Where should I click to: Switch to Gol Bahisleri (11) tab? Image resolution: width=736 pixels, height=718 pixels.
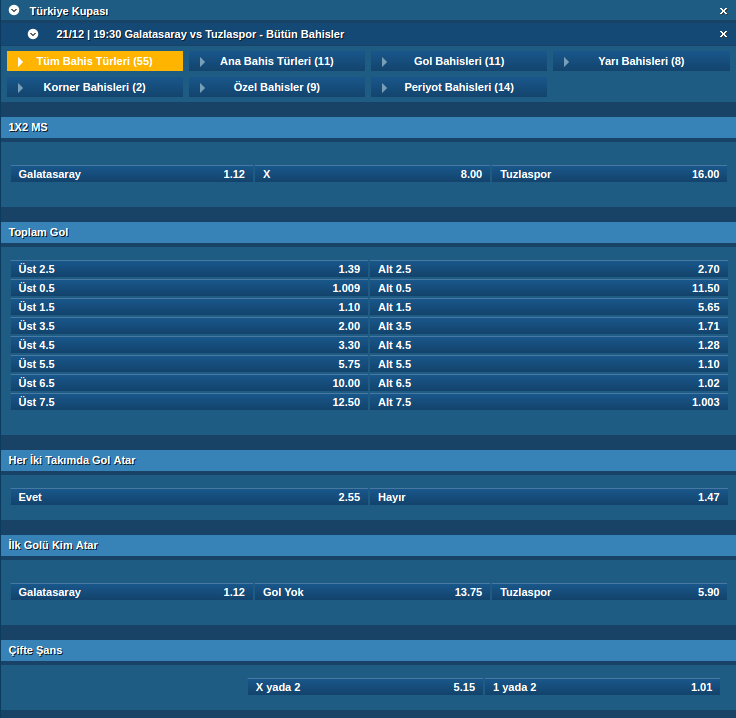(459, 61)
